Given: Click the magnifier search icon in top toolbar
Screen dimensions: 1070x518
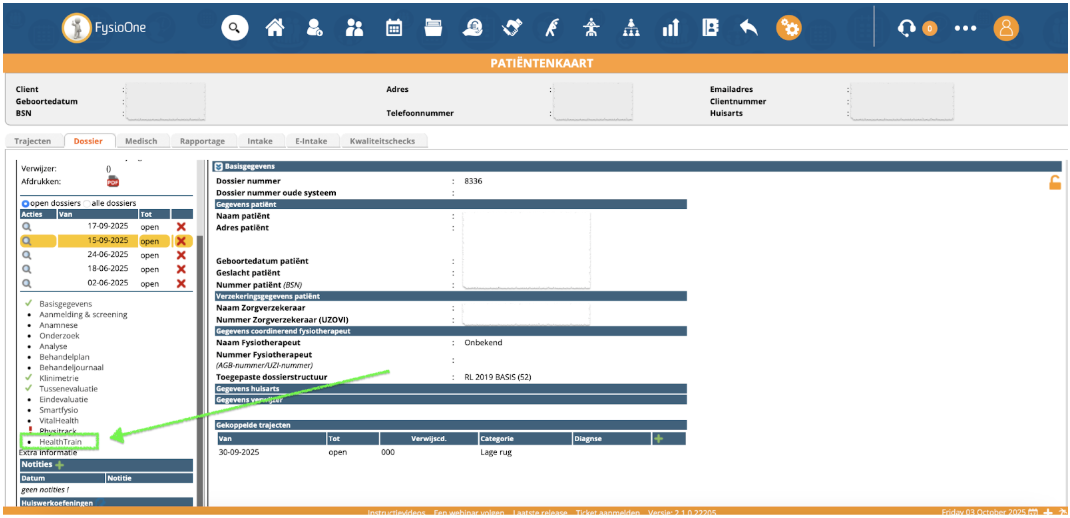Looking at the screenshot, I should pyautogui.click(x=234, y=28).
